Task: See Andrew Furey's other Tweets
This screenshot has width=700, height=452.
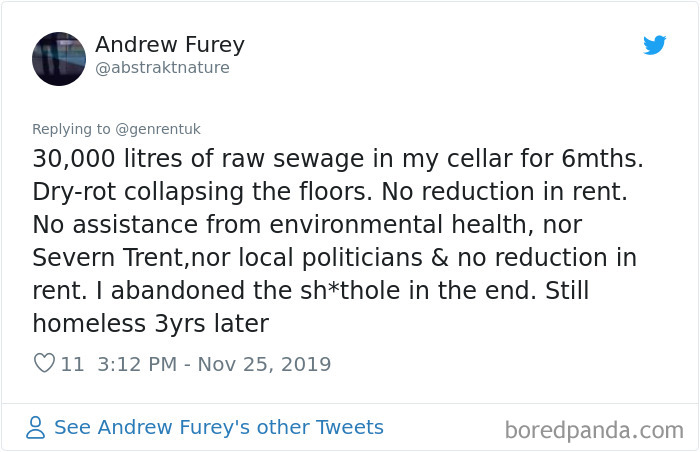Action: pos(218,427)
